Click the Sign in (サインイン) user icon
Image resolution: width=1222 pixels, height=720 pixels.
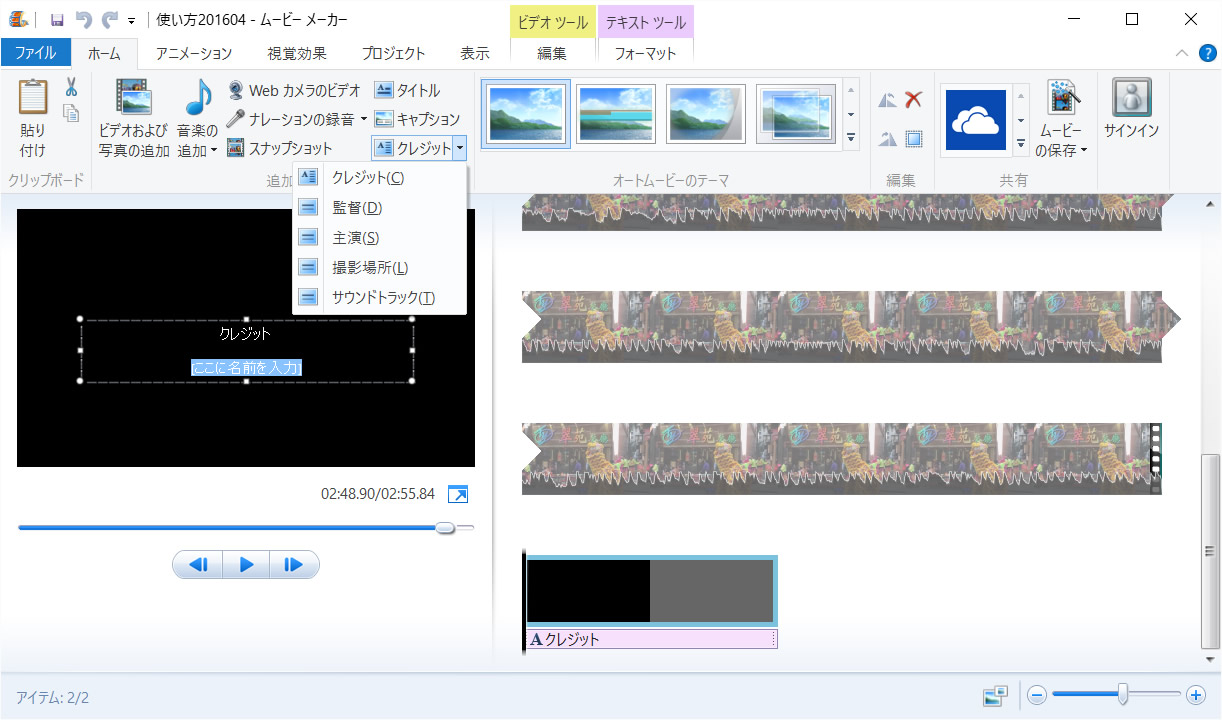tap(1131, 100)
